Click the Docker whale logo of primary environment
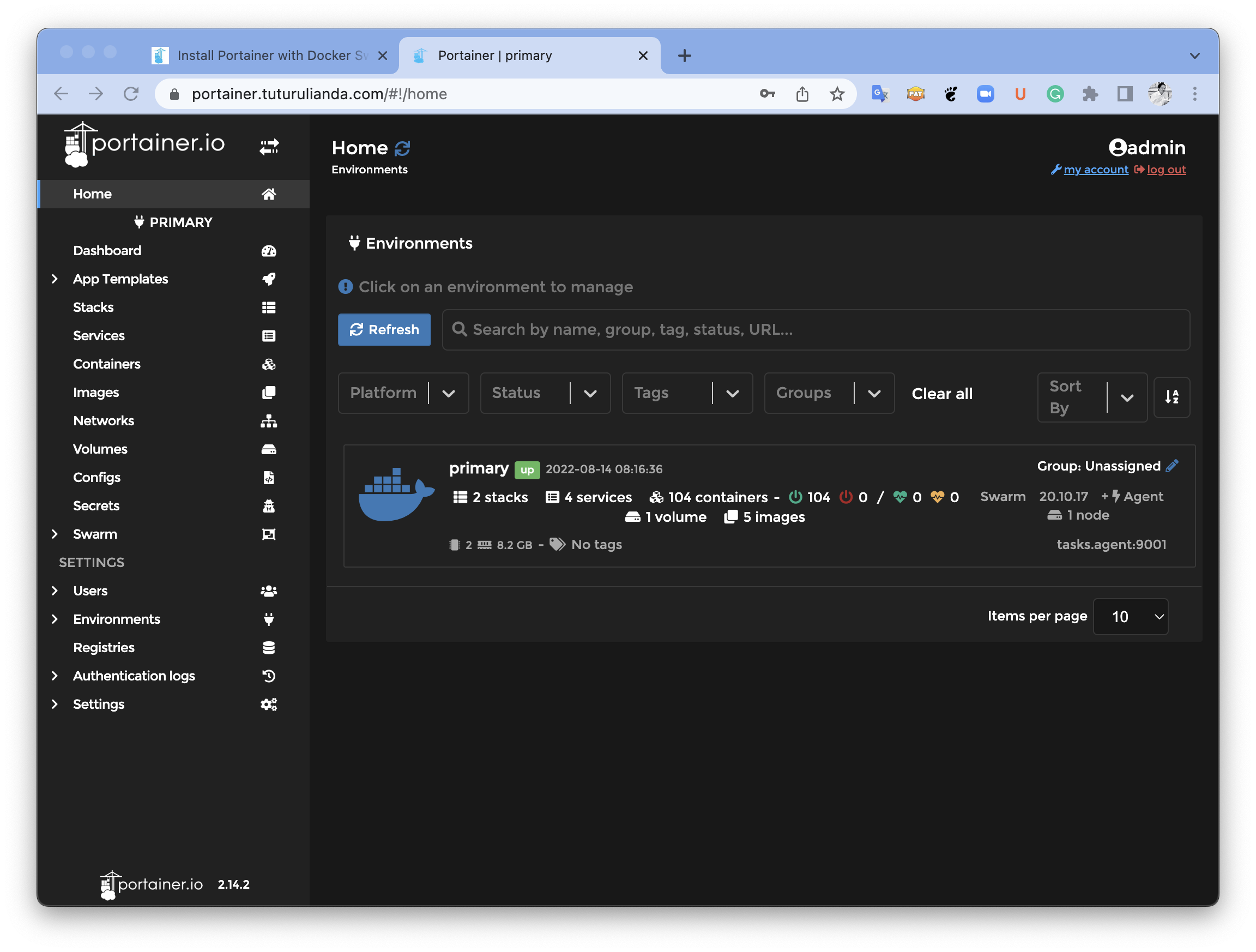 click(x=397, y=494)
